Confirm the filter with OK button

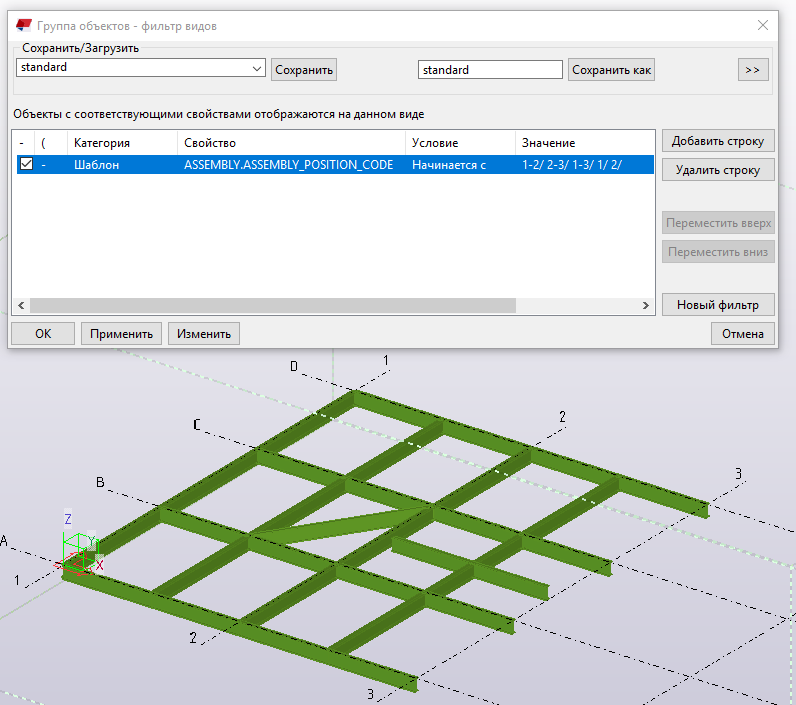click(x=42, y=334)
